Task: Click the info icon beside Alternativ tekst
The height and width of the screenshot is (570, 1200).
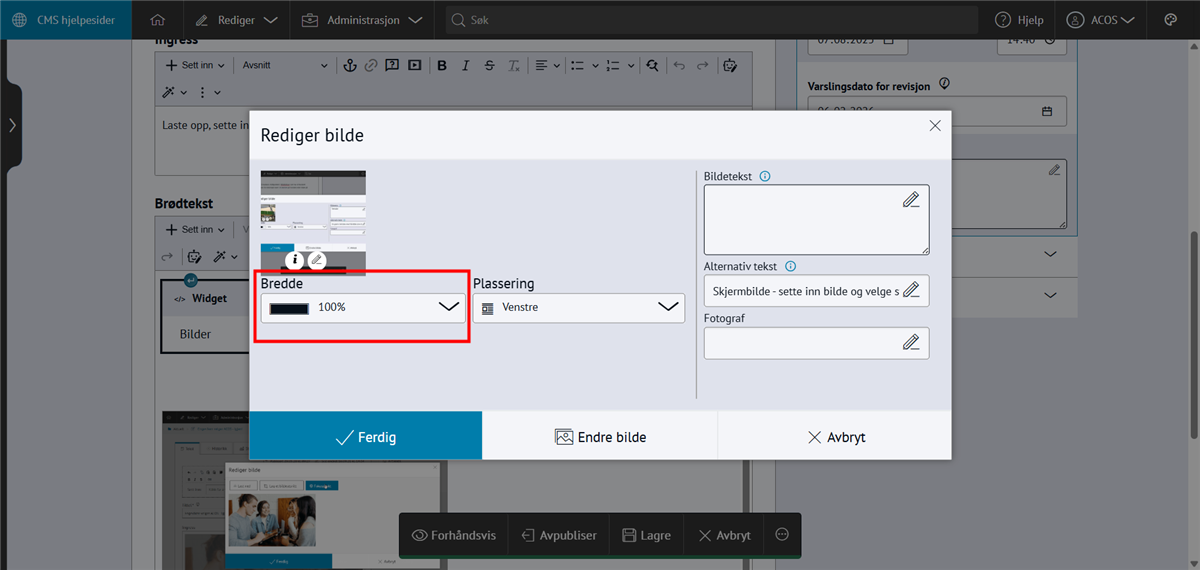Action: pos(791,267)
